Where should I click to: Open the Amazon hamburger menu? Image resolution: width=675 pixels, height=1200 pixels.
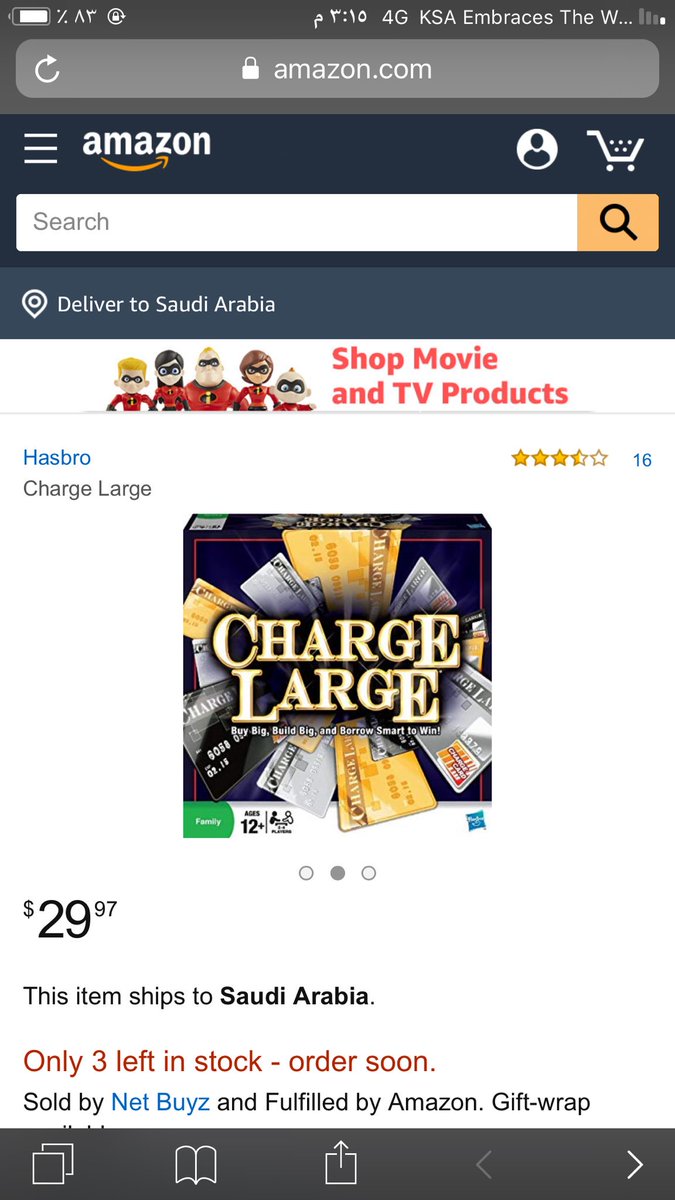pos(41,148)
